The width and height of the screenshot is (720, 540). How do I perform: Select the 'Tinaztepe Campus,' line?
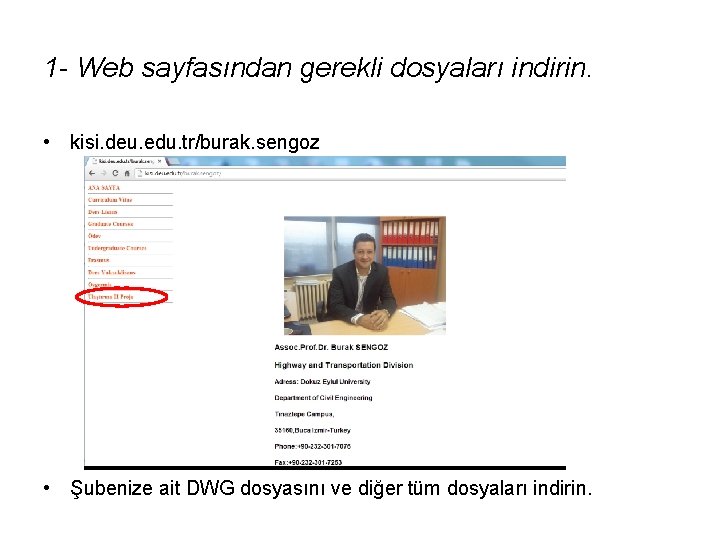pyautogui.click(x=304, y=414)
